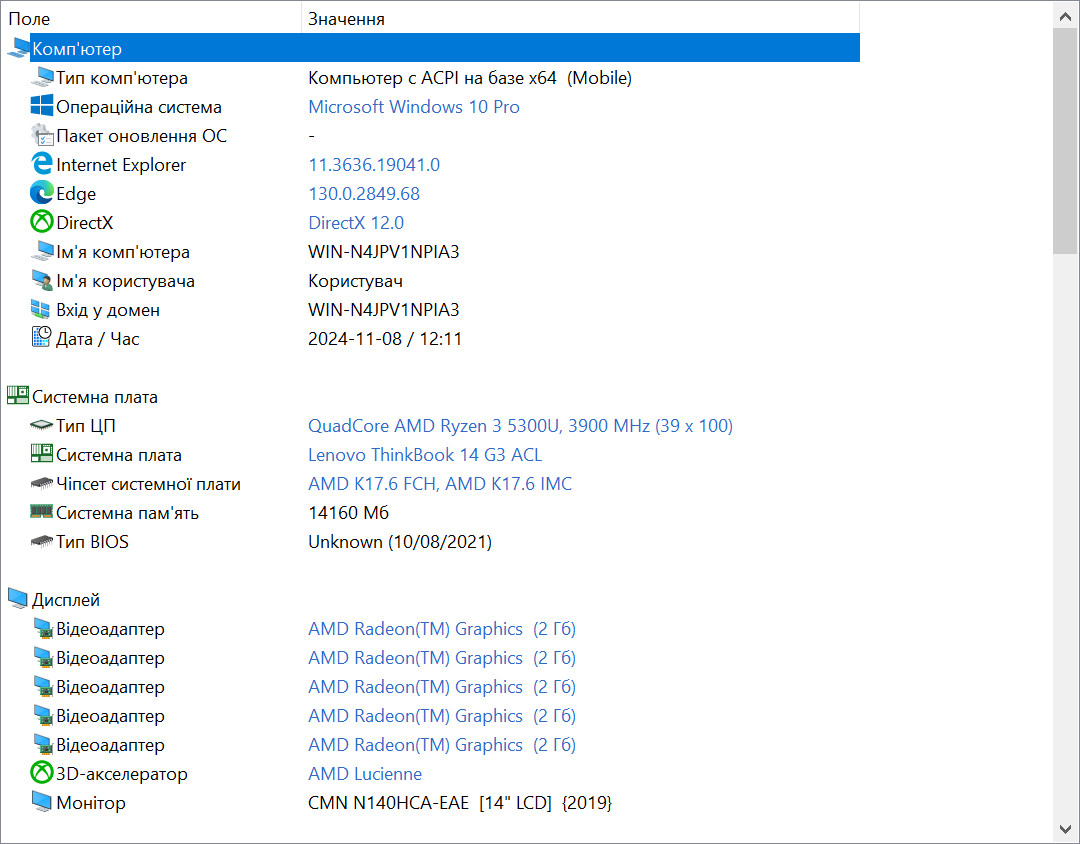Select the Вхід у домен label
The image size is (1080, 844).
[107, 310]
